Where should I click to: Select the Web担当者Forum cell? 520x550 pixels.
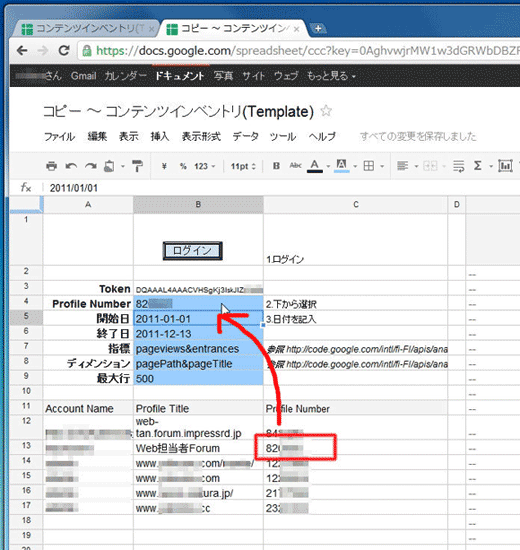pos(198,448)
